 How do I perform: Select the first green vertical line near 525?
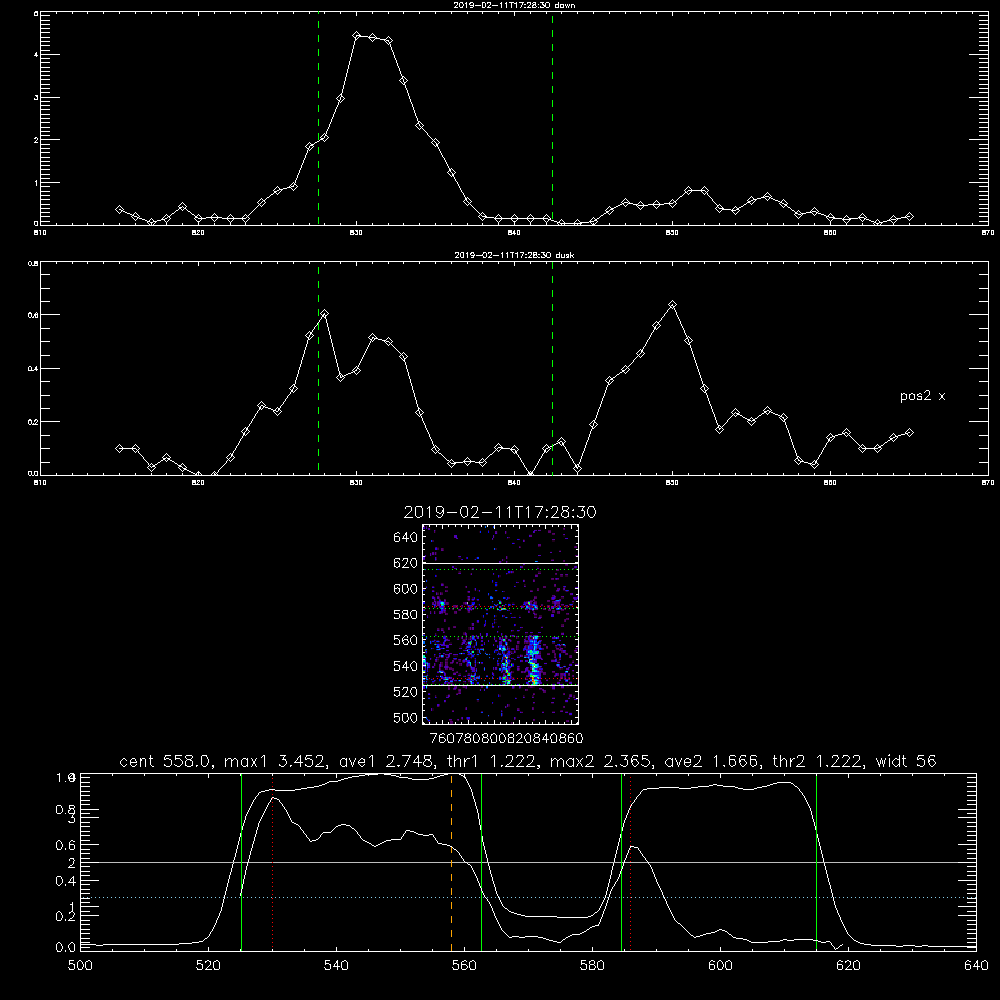point(242,862)
